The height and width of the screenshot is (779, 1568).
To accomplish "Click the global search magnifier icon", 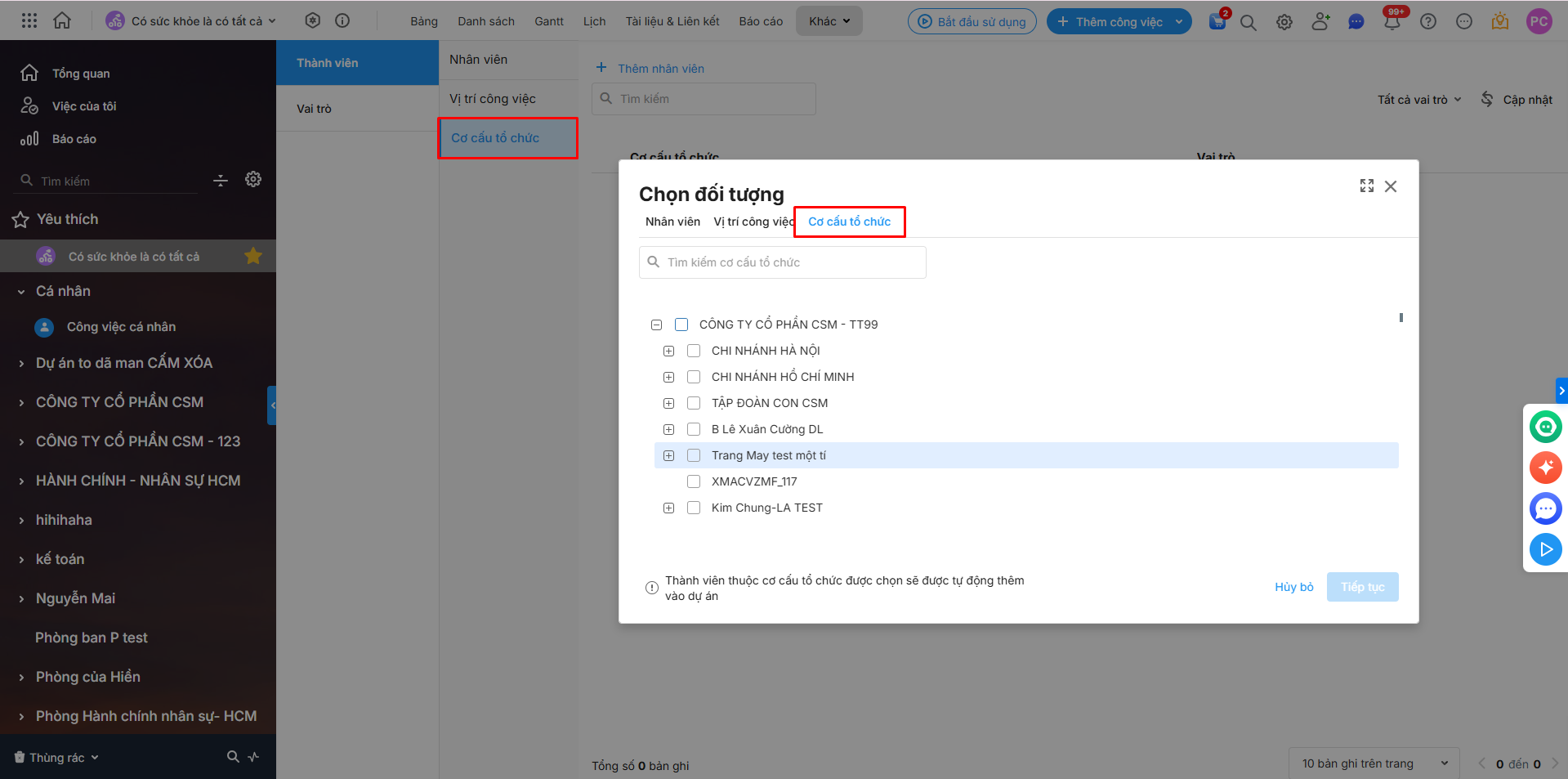I will (1248, 22).
